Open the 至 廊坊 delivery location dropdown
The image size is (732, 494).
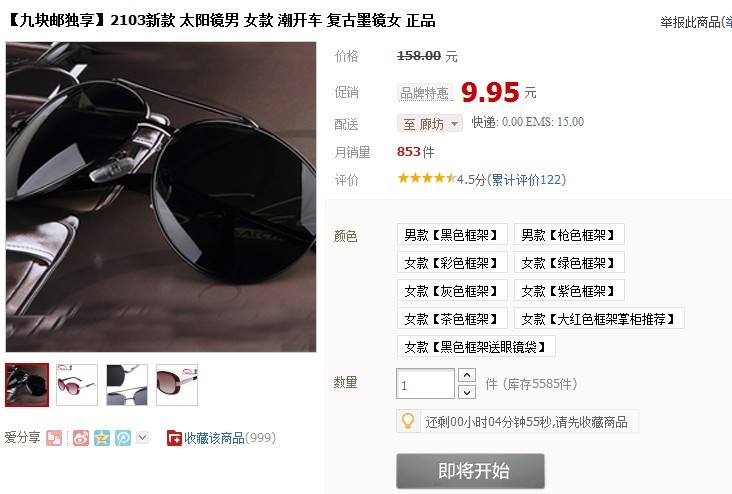click(x=430, y=123)
